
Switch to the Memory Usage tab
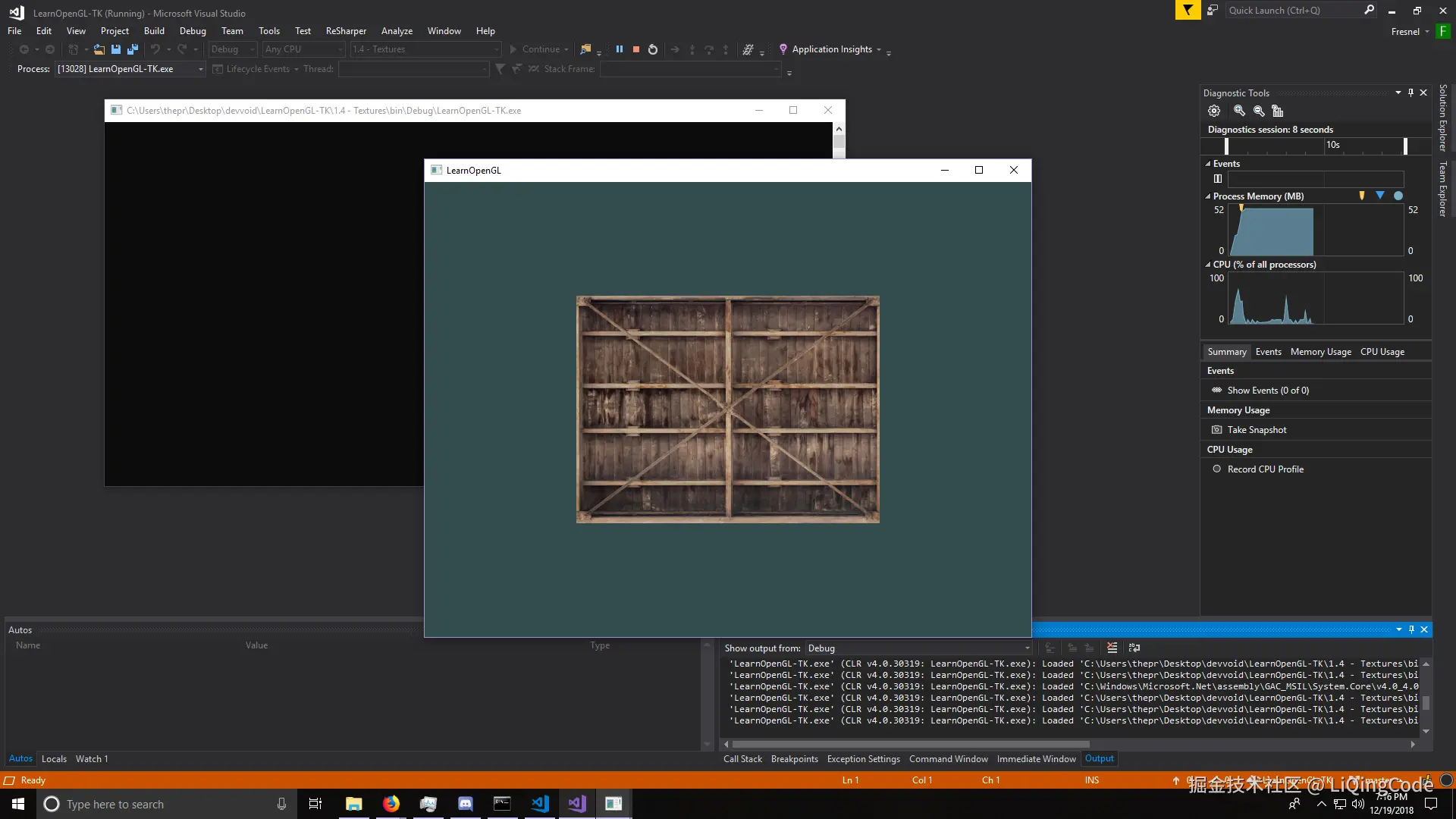pos(1320,352)
